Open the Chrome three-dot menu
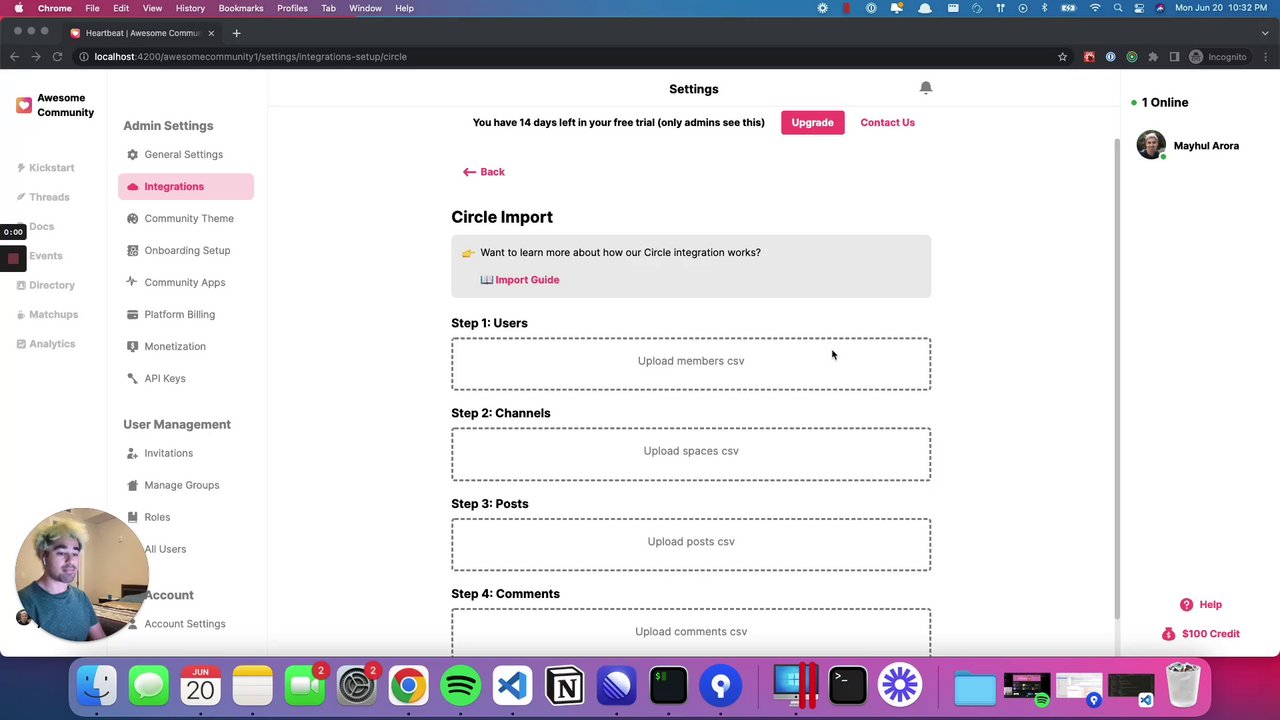This screenshot has height=720, width=1280. point(1265,57)
